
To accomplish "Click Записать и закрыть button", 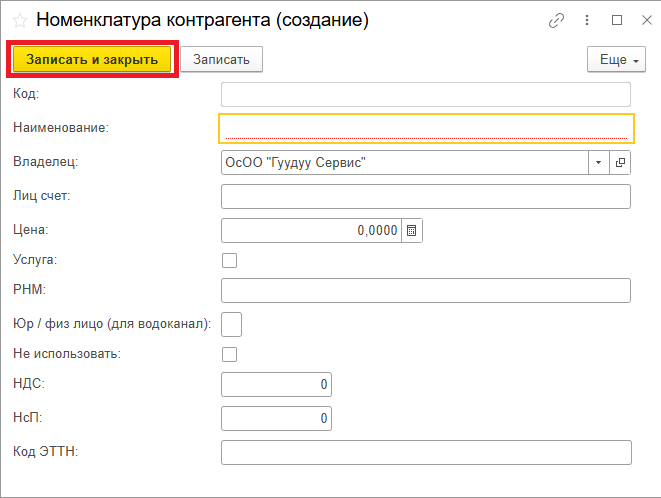I will click(x=92, y=59).
